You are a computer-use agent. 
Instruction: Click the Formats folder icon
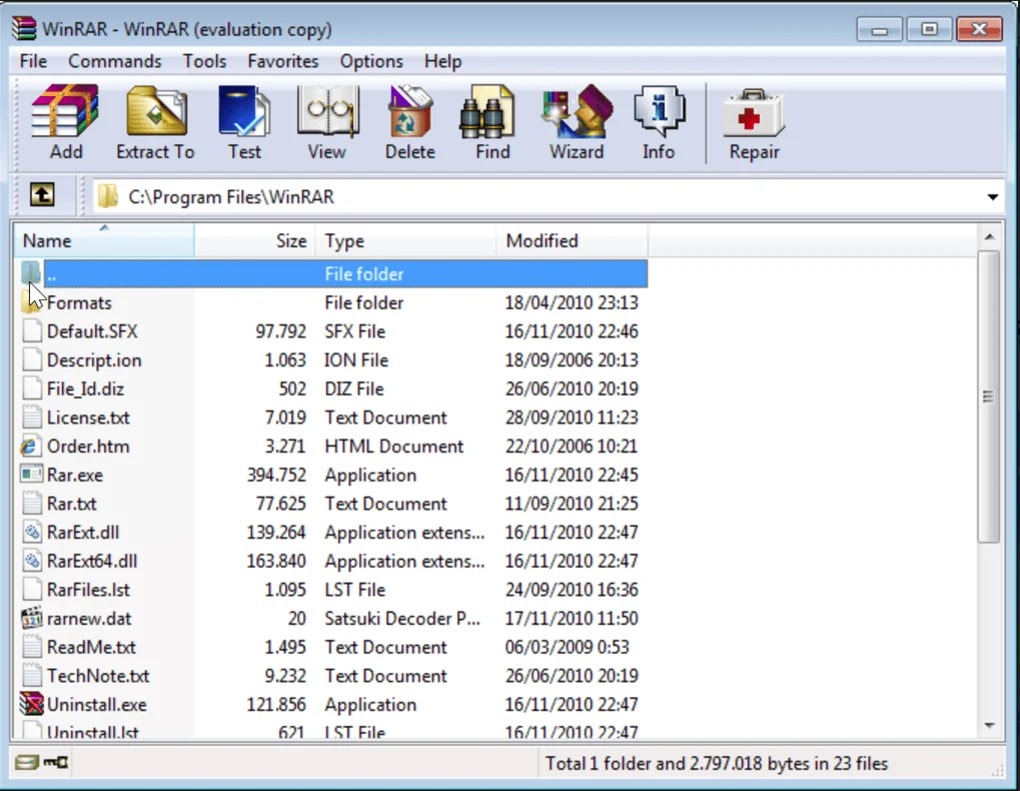tap(30, 302)
